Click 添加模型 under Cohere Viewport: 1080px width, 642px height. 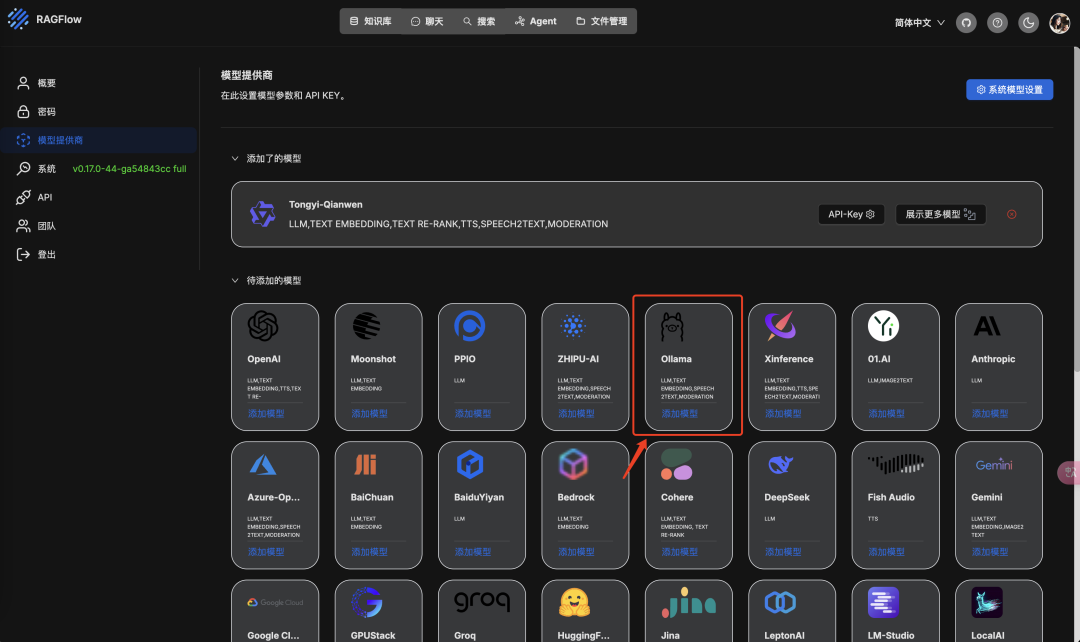(x=679, y=552)
